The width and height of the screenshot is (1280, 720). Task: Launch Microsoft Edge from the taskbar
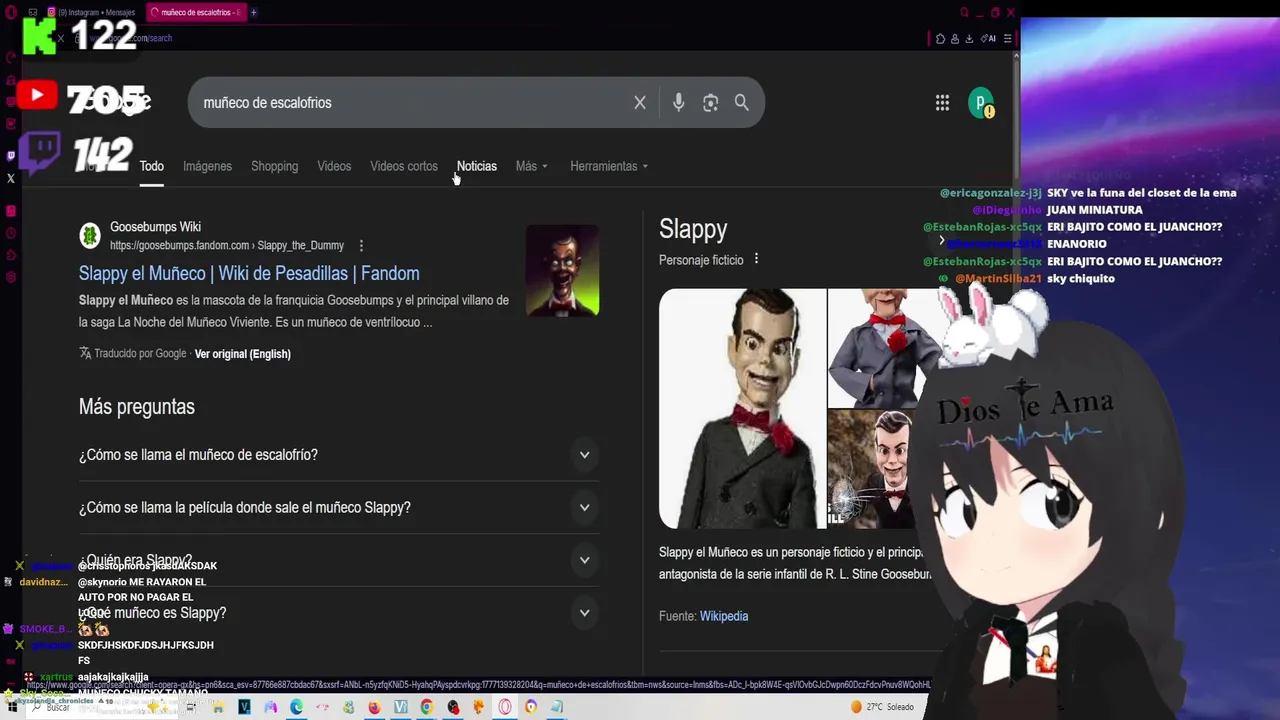[296, 707]
